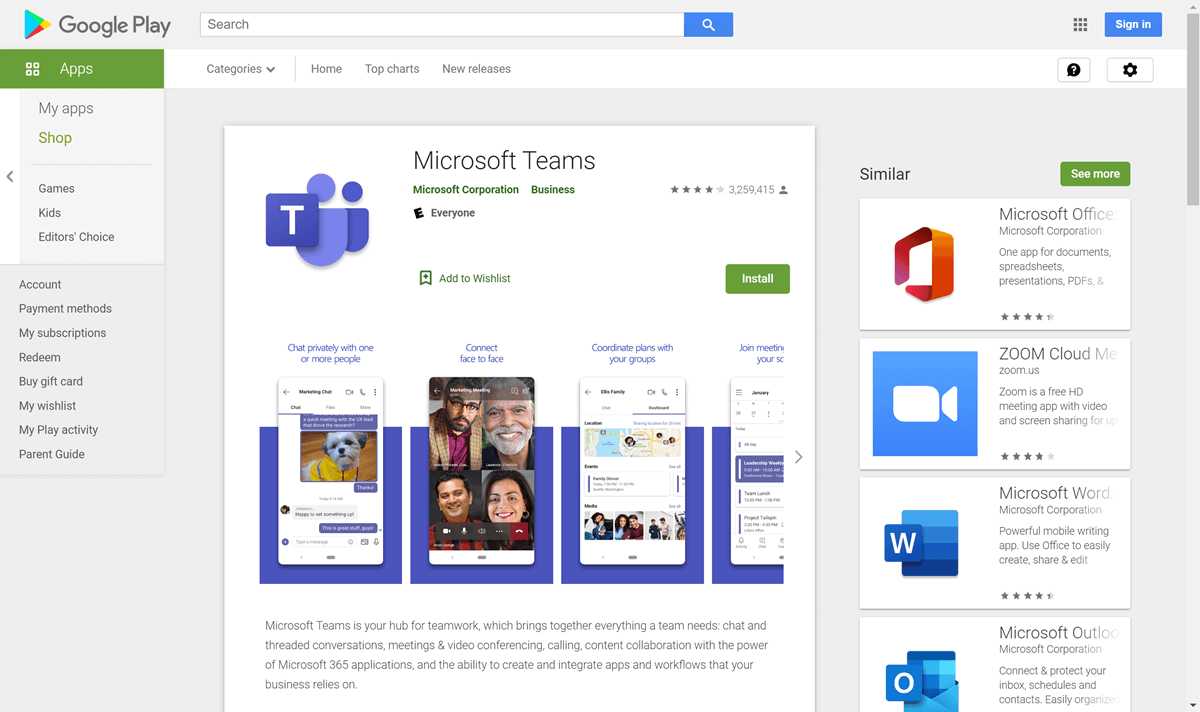
Task: Click the Microsoft Teams title heading
Action: (x=504, y=161)
